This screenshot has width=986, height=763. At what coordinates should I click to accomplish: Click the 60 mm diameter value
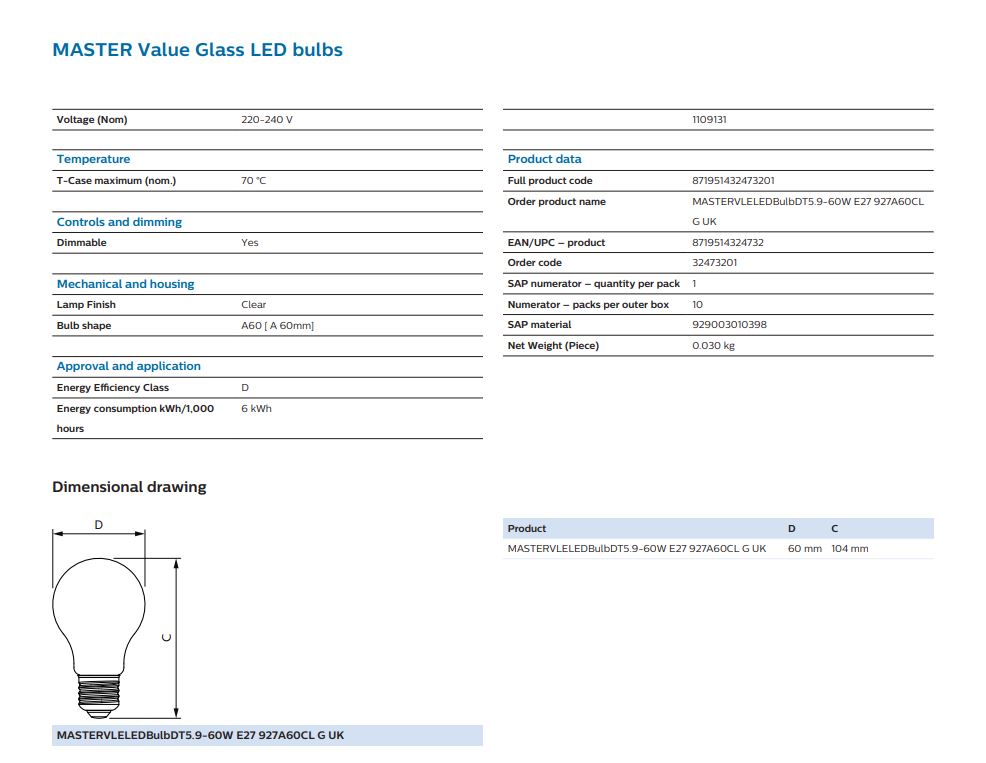805,549
